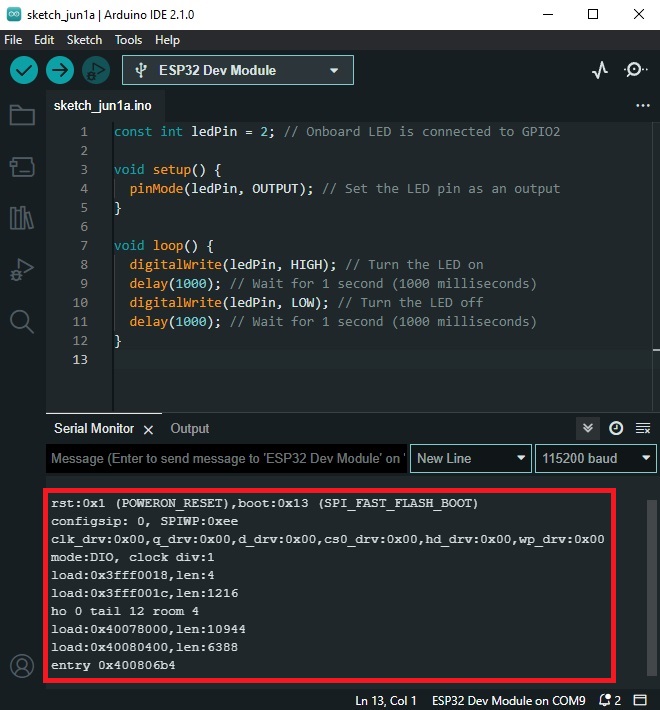This screenshot has height=710, width=660.
Task: Open the Help menu
Action: tap(167, 40)
